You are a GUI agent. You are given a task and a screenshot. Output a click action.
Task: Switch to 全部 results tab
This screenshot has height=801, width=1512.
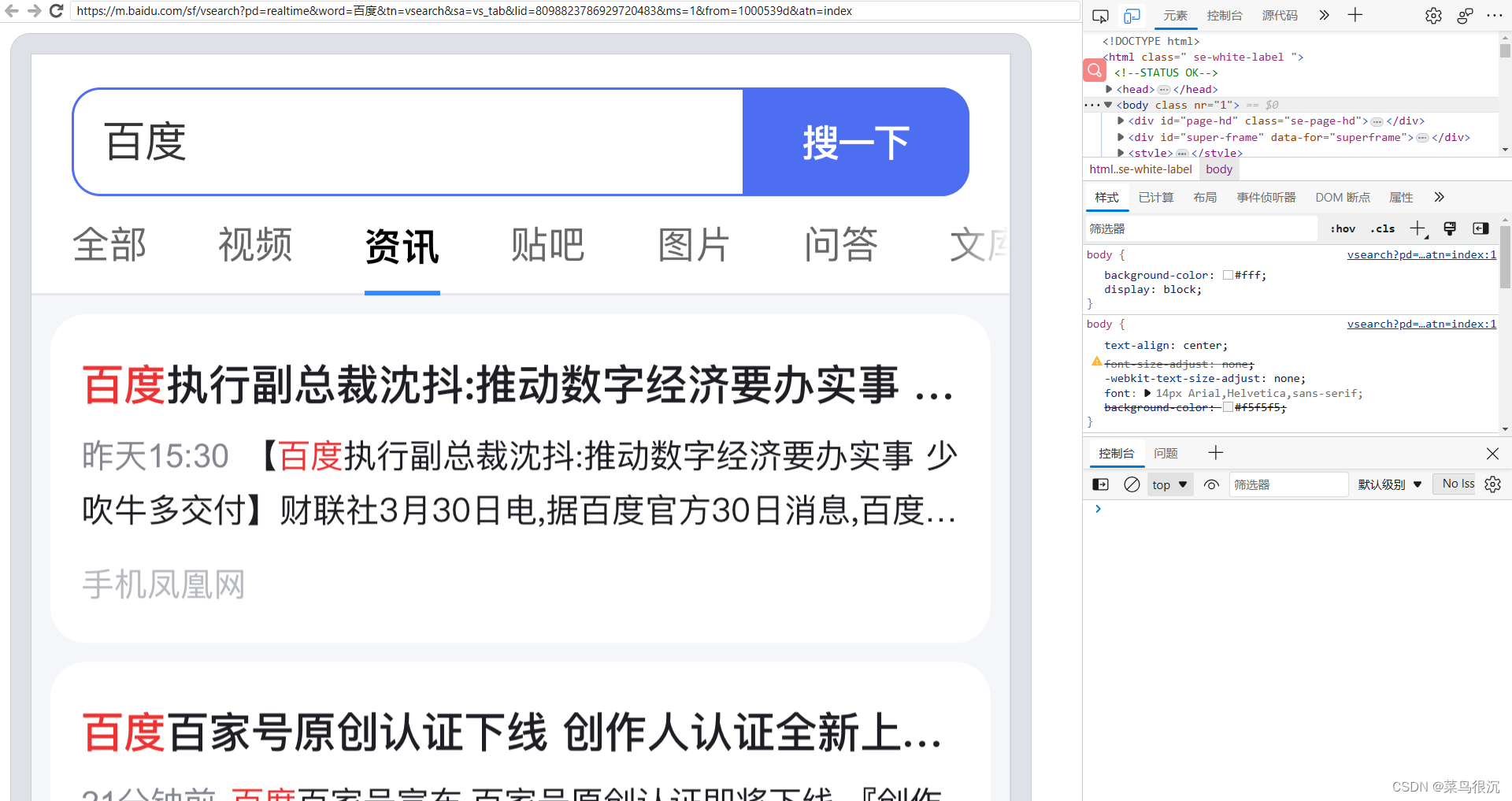pyautogui.click(x=109, y=245)
